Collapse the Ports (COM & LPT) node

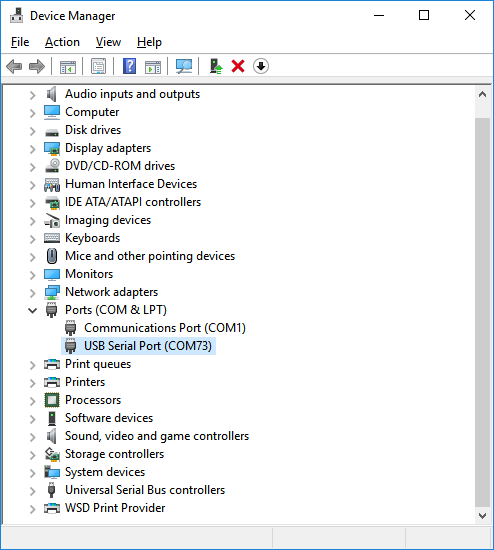click(x=33, y=310)
